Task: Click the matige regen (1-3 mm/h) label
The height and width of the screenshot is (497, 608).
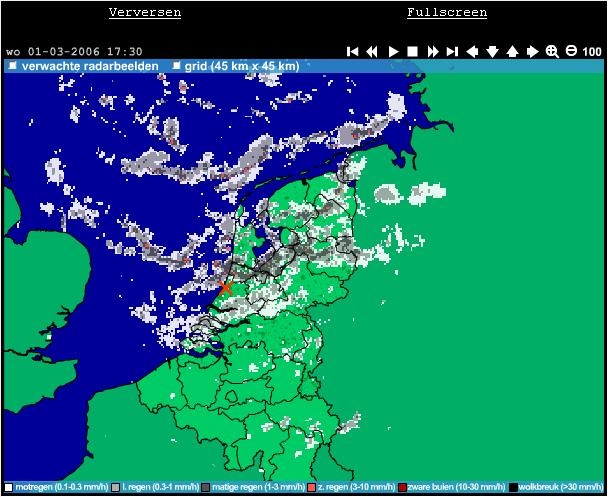Action: point(258,487)
